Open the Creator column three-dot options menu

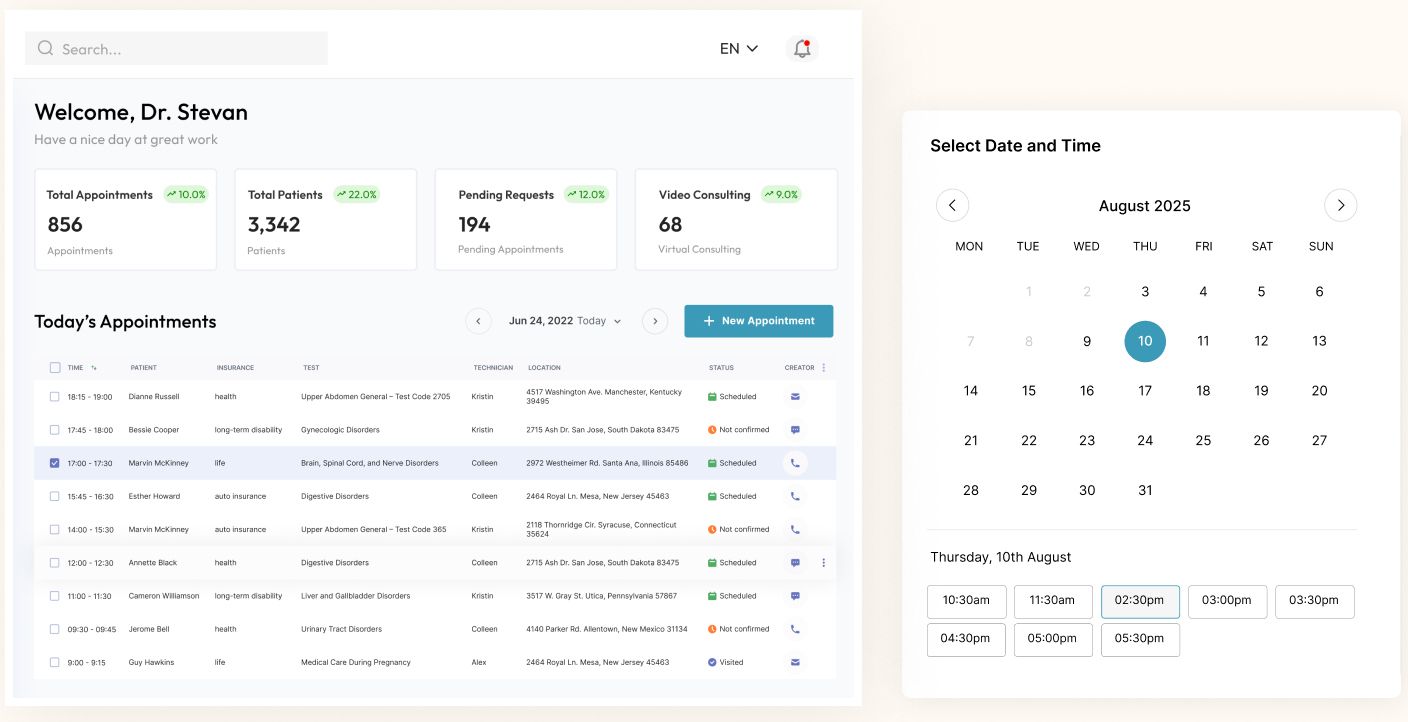click(823, 367)
